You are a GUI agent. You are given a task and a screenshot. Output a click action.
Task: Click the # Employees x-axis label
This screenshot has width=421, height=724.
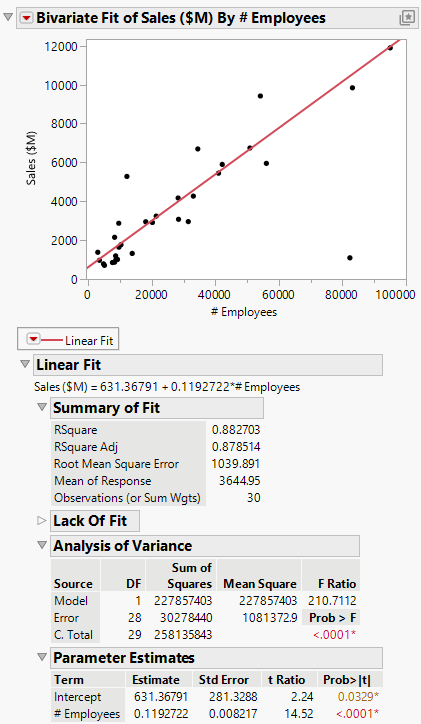tap(244, 312)
